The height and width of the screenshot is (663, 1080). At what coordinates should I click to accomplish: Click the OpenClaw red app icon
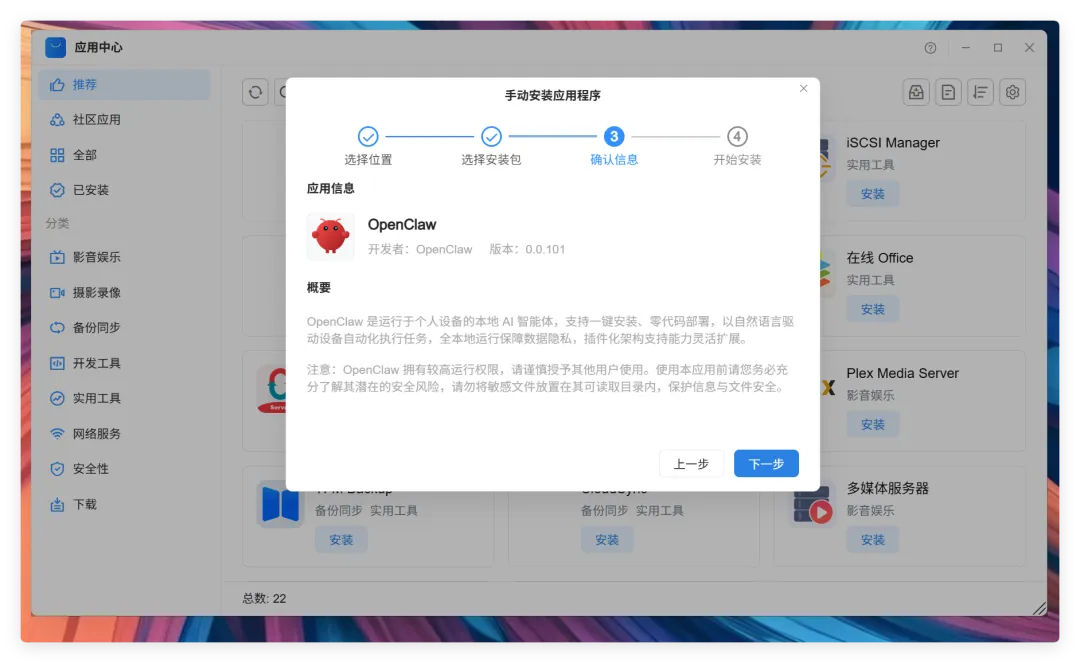tap(331, 236)
